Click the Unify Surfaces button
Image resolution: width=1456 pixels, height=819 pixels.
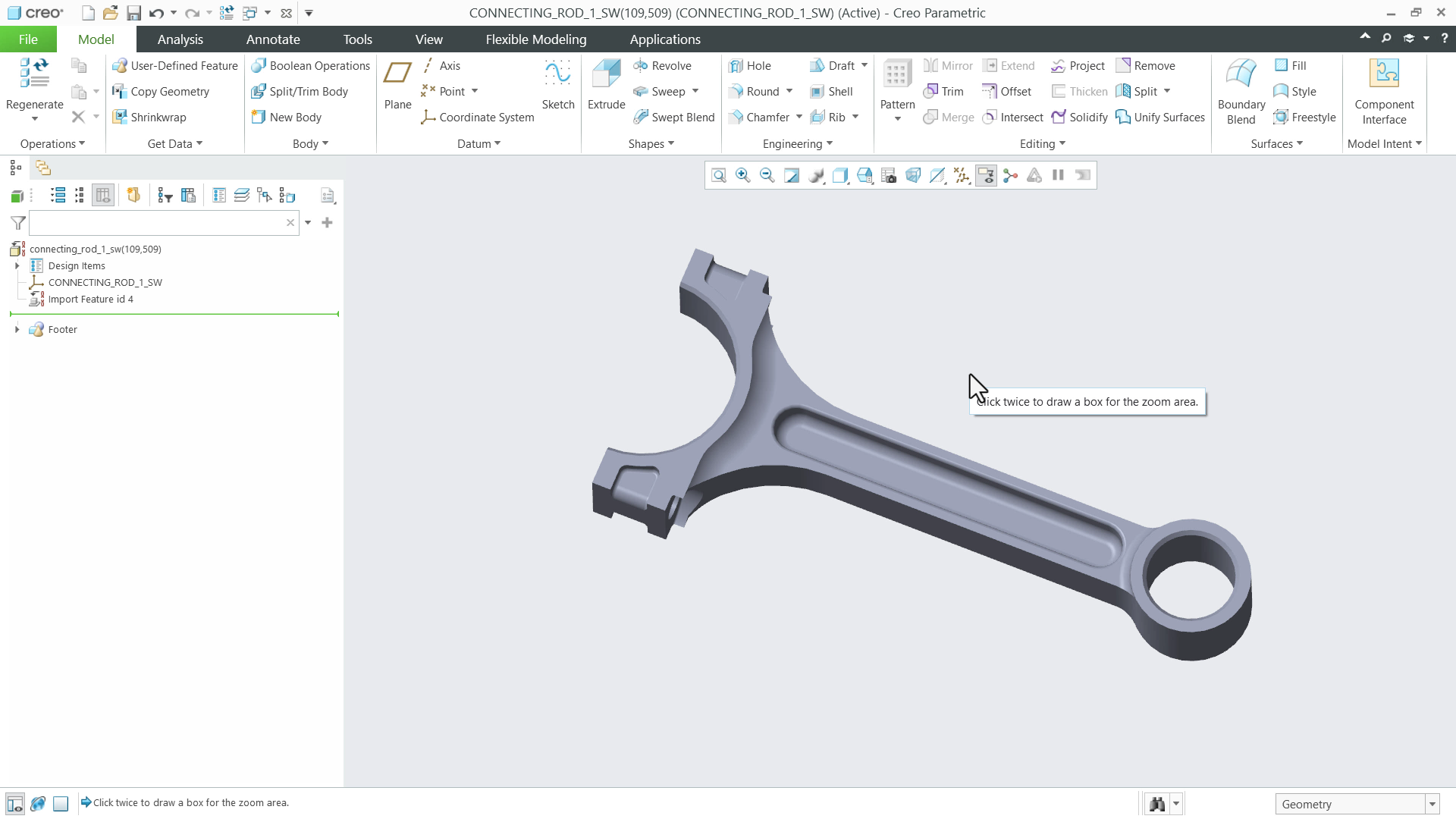[x=1160, y=118]
